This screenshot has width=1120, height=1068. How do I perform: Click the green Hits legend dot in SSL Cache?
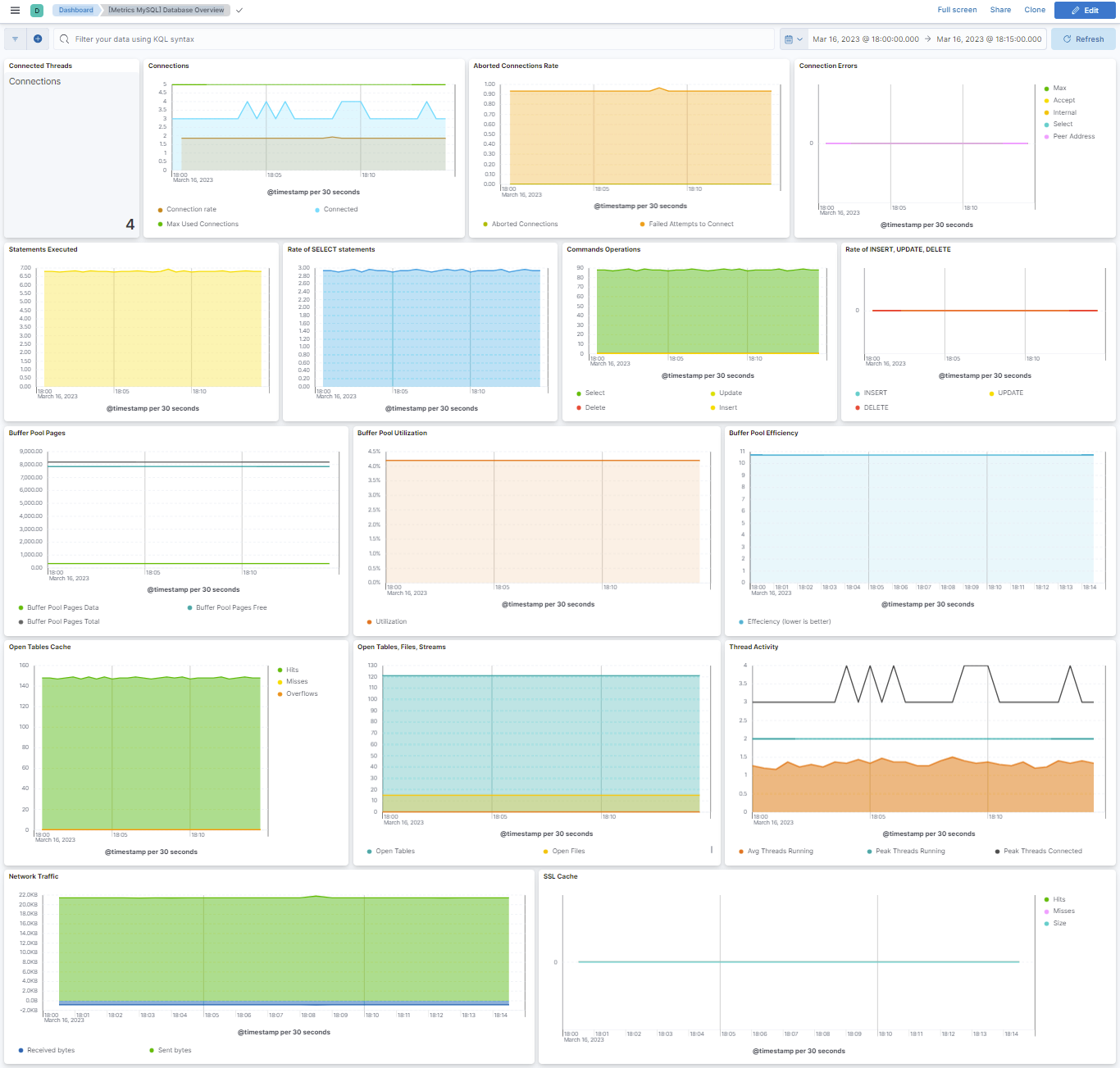click(x=1047, y=898)
